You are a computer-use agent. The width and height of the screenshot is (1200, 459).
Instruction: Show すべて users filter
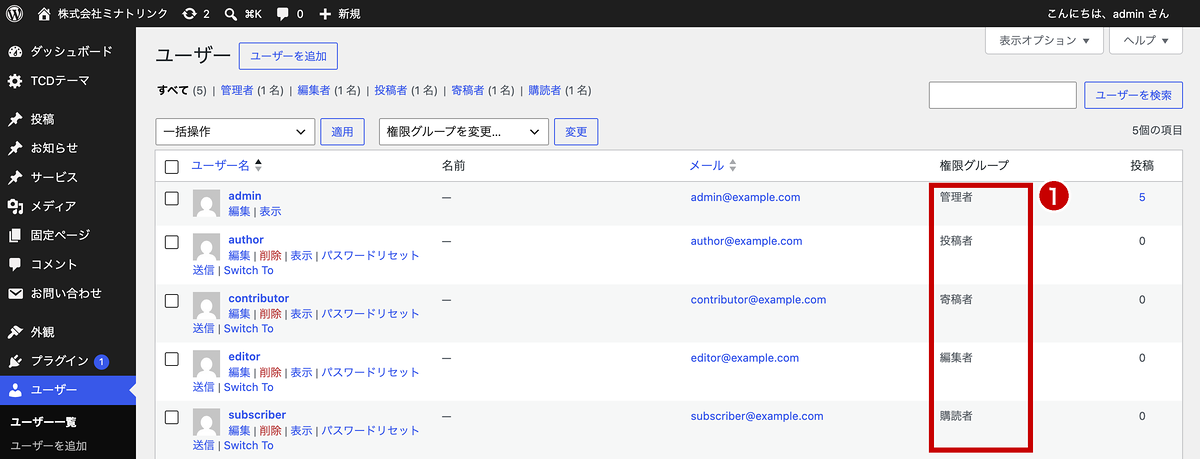[x=173, y=90]
